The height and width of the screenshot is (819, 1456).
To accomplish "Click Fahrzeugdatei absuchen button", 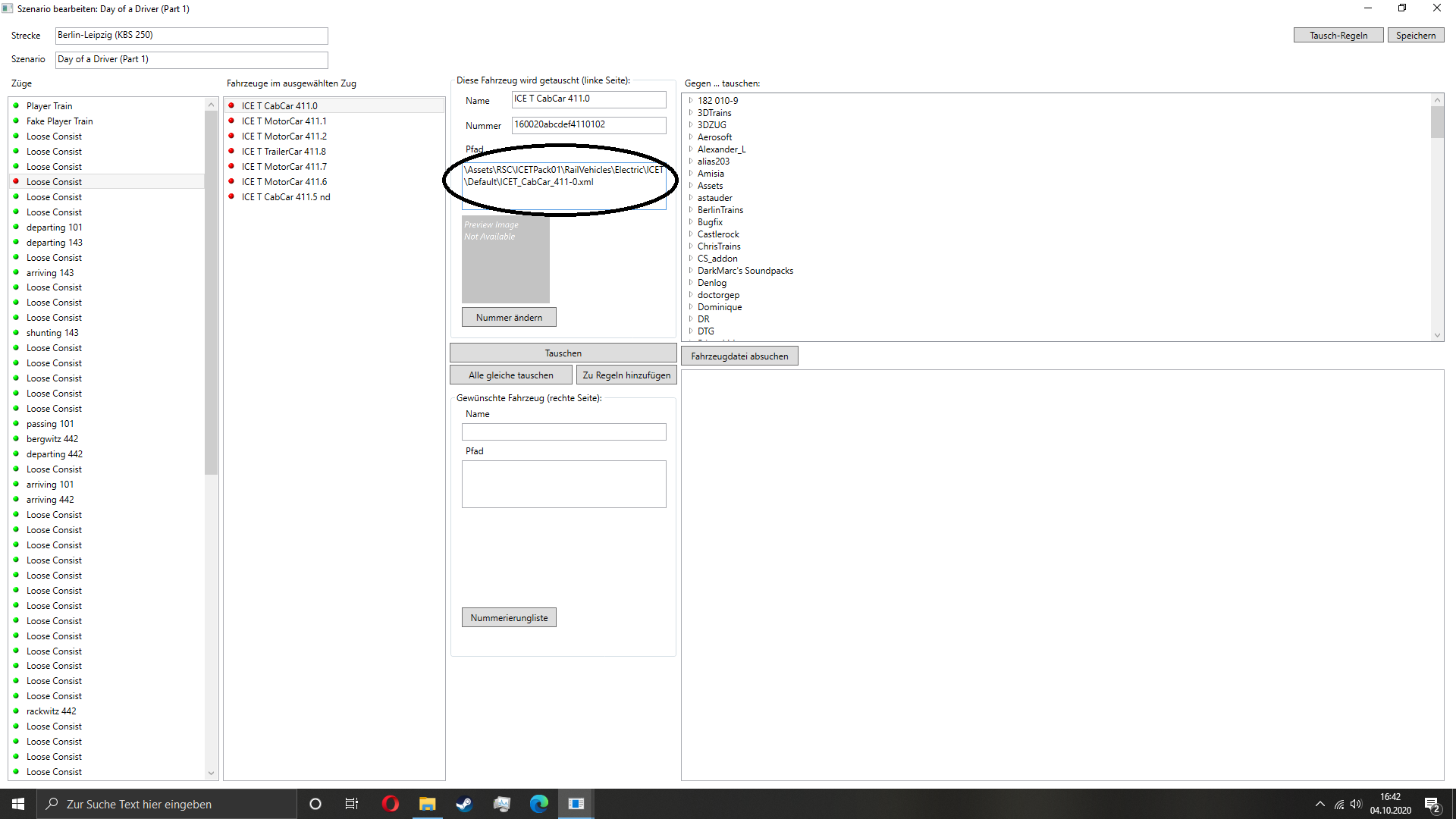I will [x=739, y=356].
